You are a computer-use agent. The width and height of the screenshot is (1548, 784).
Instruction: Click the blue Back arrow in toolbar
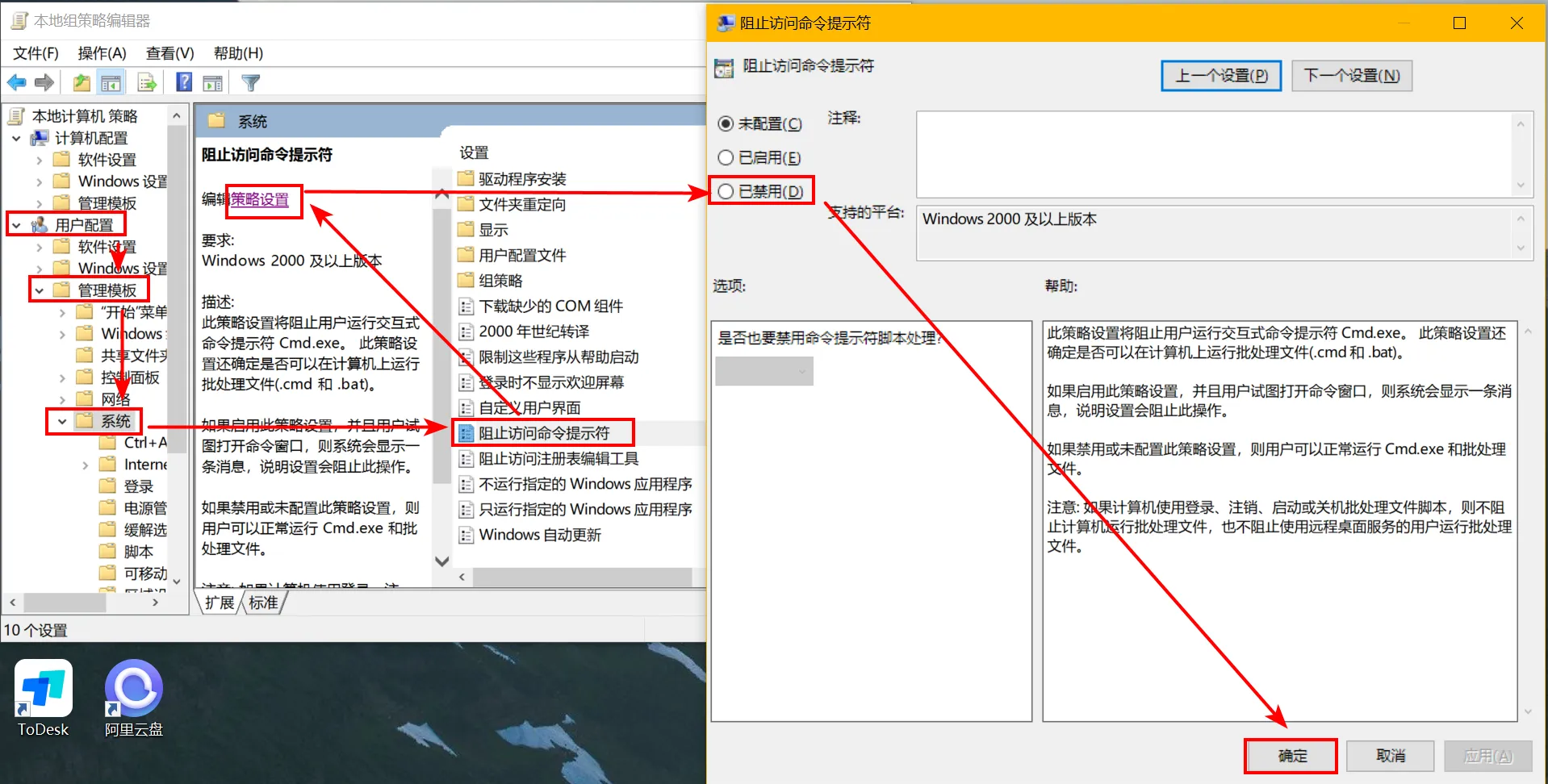pos(16,82)
